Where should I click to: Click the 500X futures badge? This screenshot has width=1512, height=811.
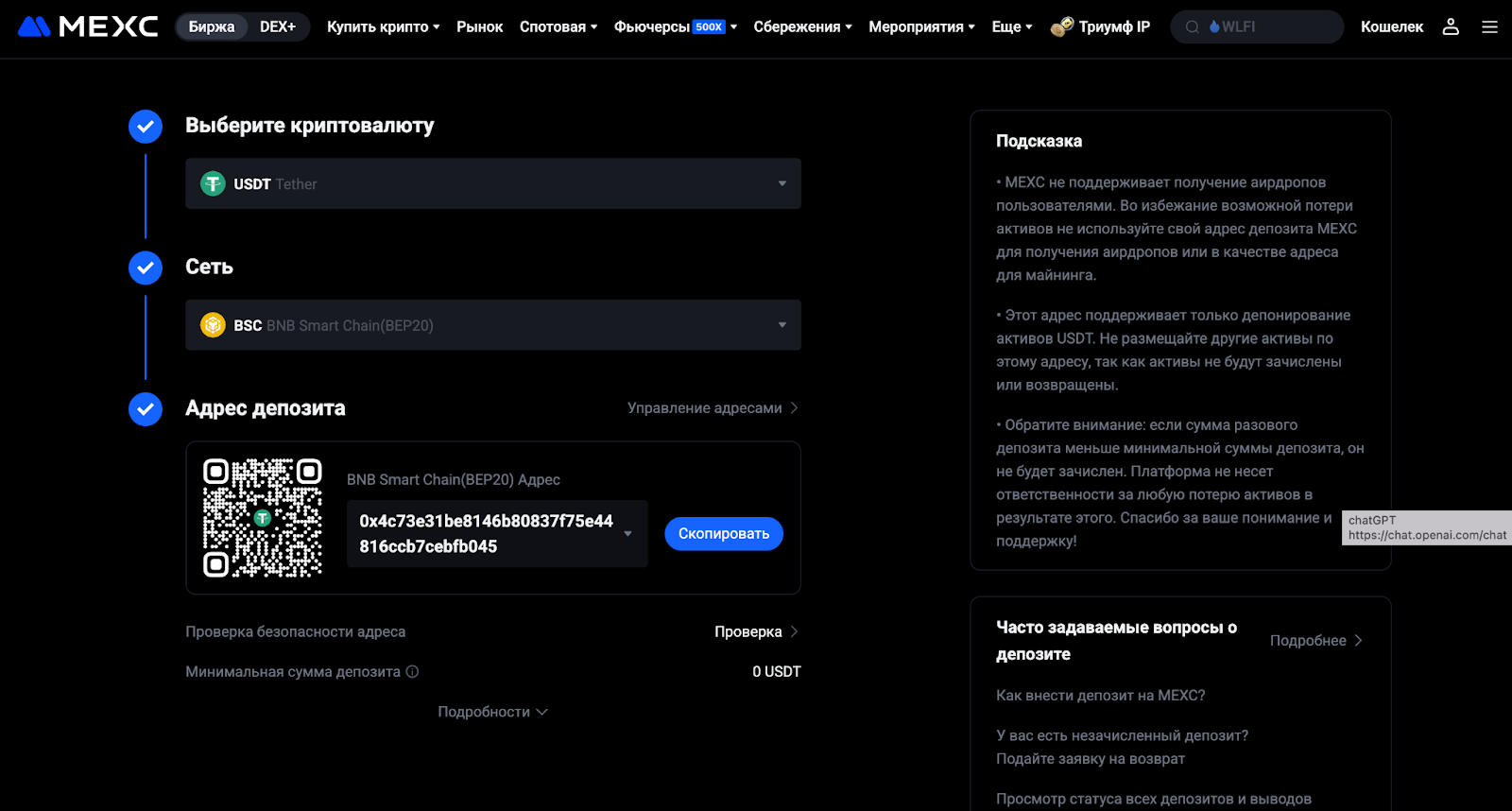tap(709, 26)
